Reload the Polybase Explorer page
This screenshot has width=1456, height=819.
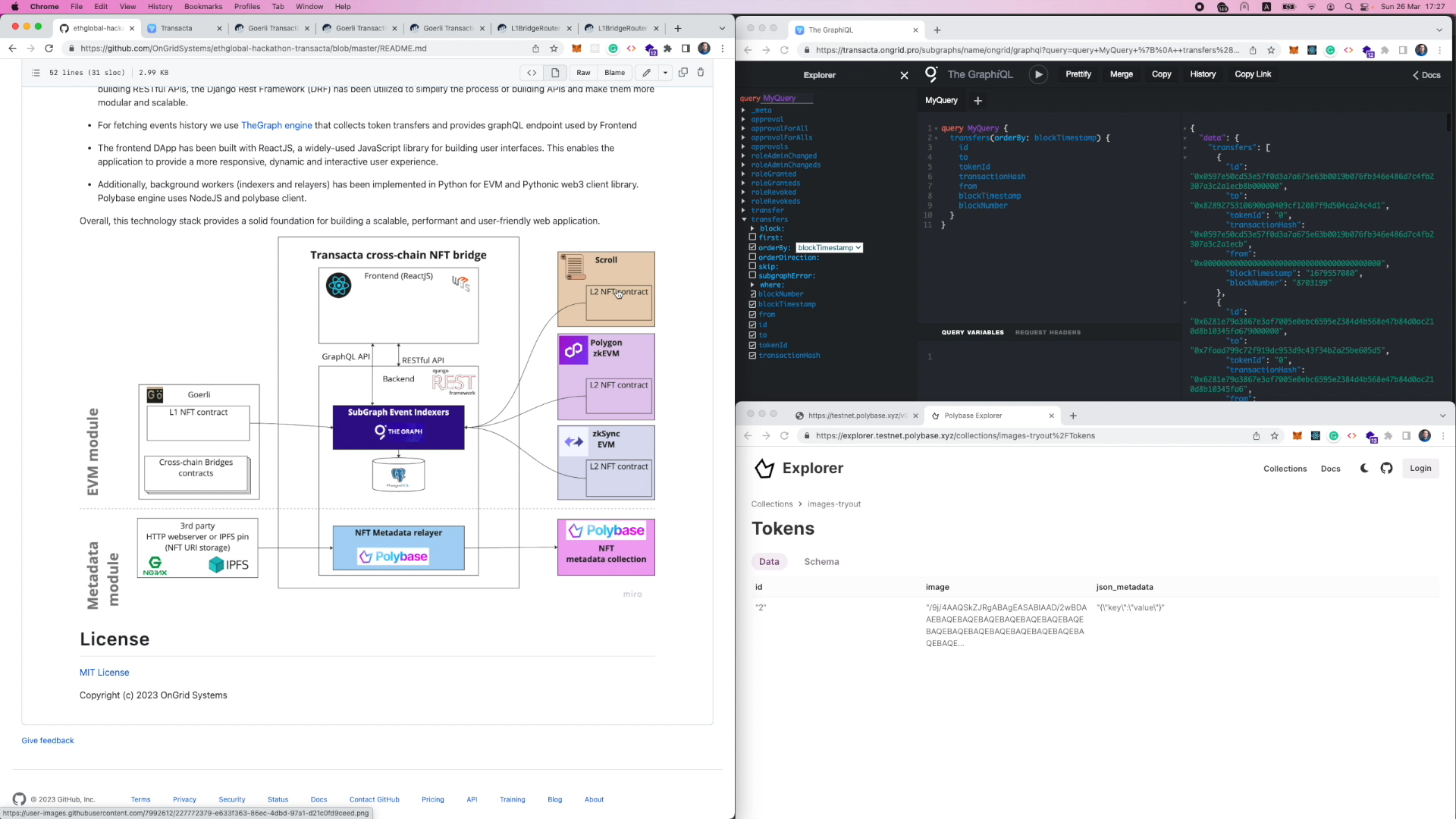784,436
